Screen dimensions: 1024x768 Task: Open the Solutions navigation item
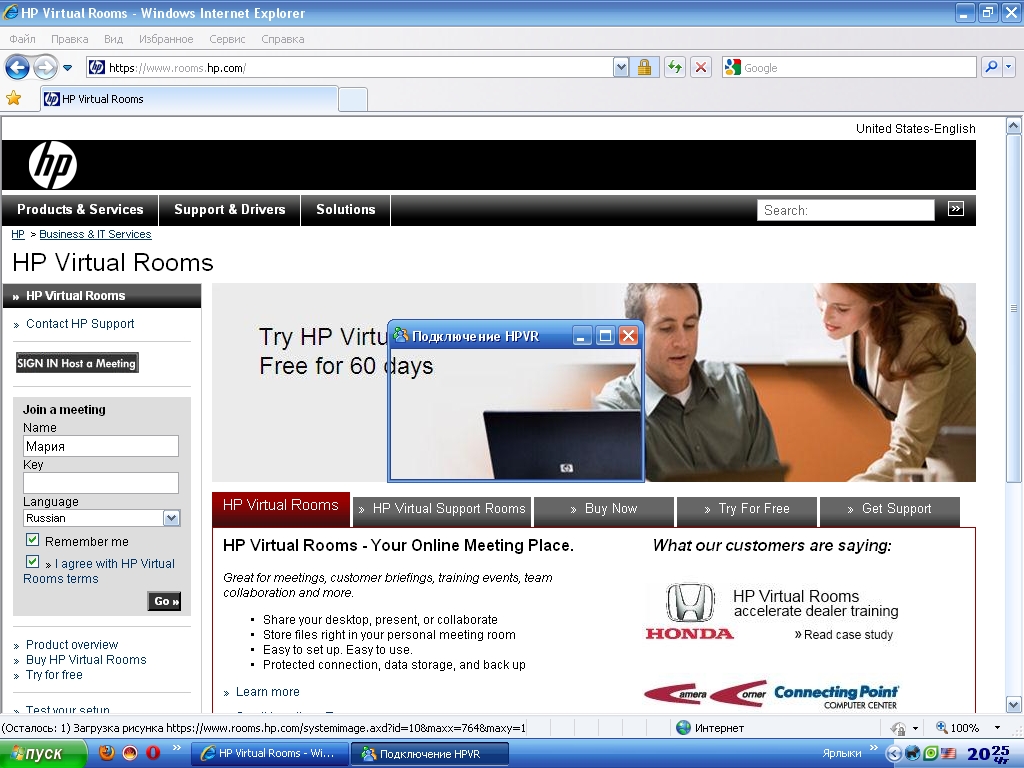point(345,210)
